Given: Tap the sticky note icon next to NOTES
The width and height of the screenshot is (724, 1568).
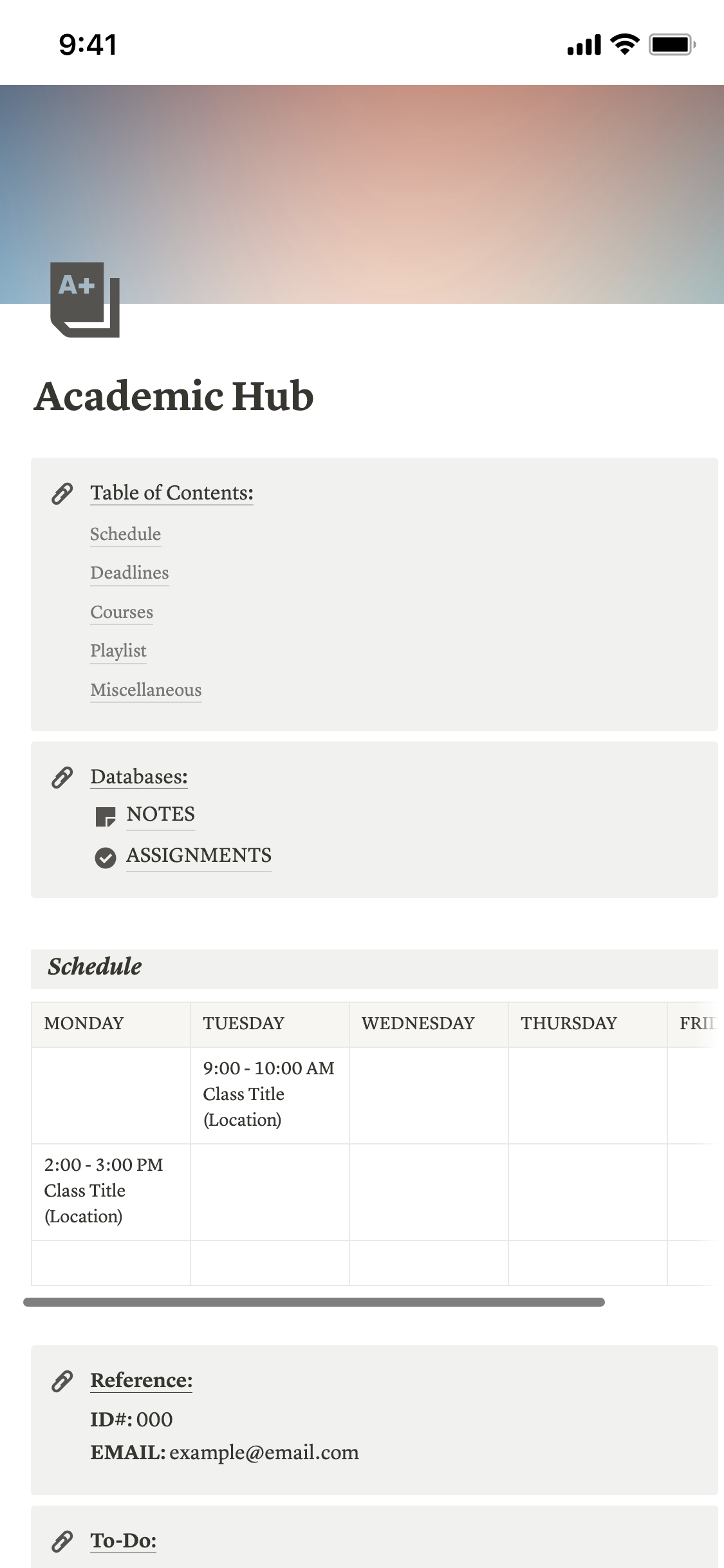Looking at the screenshot, I should point(105,816).
